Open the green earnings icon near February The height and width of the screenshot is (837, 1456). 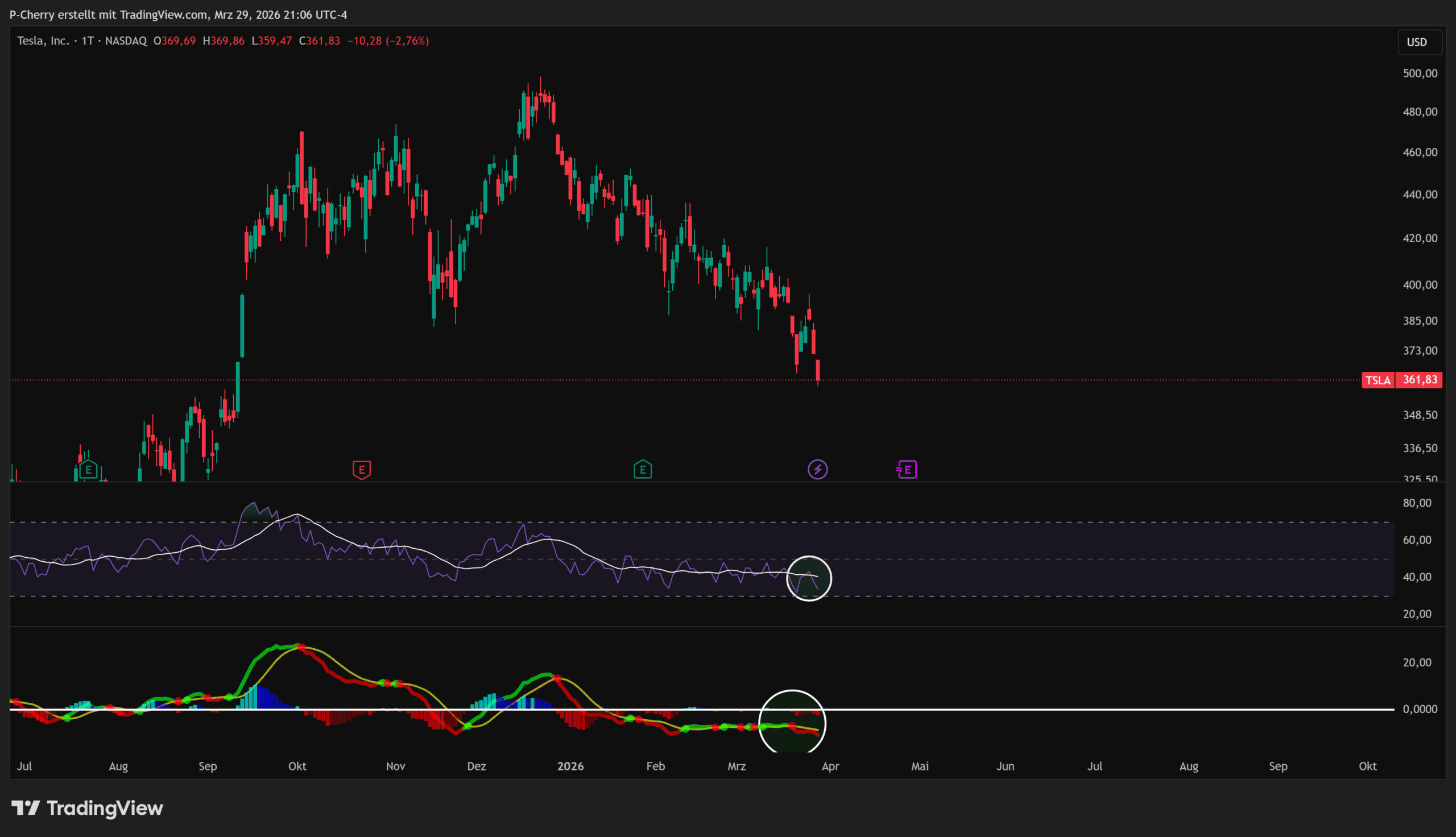pyautogui.click(x=643, y=470)
